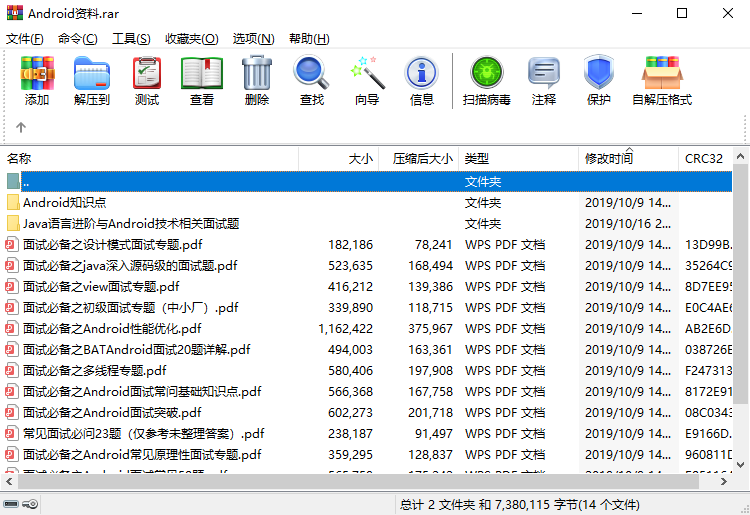Screen dimensions: 750x515
Task: Open the 查找 (Find) magnifier tool
Action: click(x=312, y=80)
